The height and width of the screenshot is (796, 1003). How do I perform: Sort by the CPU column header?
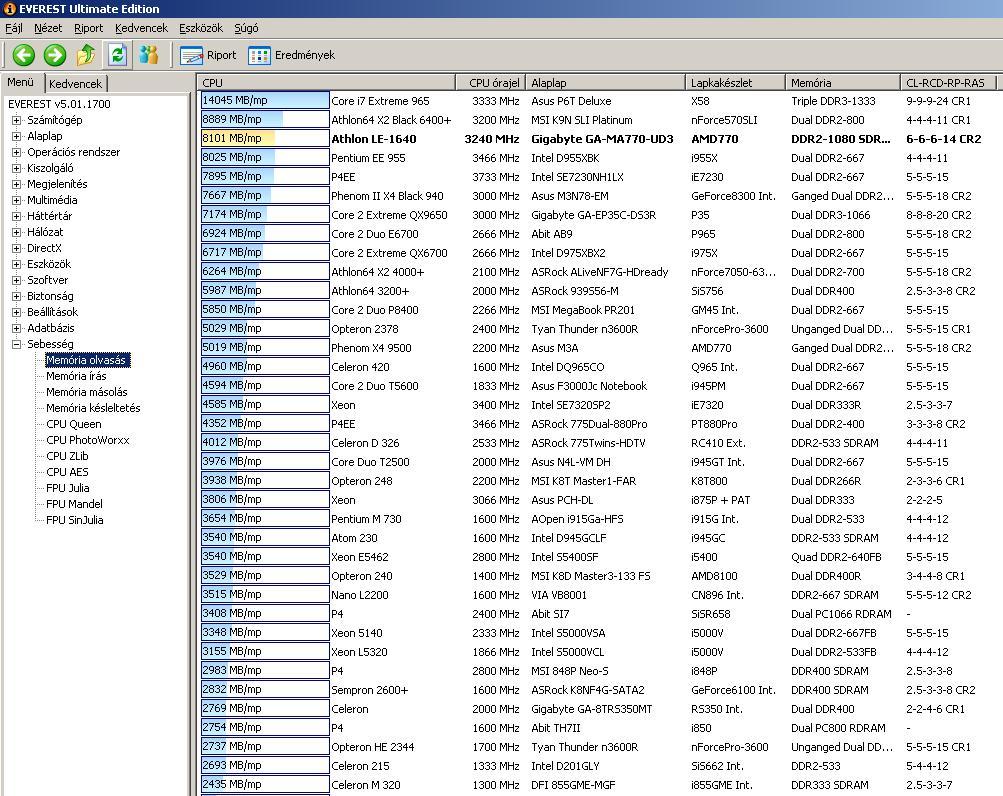[x=326, y=83]
